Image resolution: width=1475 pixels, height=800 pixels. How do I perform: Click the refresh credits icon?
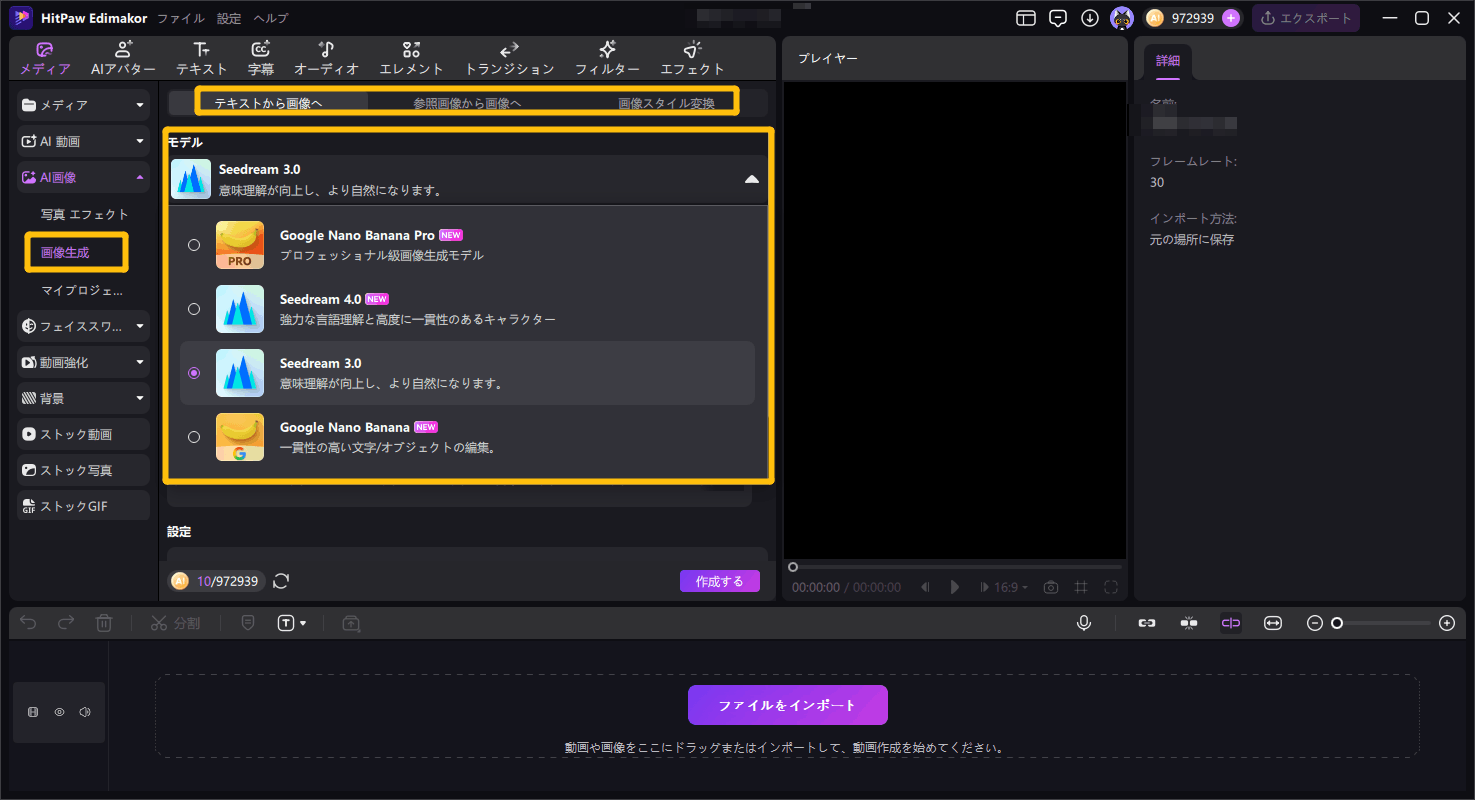(x=281, y=581)
